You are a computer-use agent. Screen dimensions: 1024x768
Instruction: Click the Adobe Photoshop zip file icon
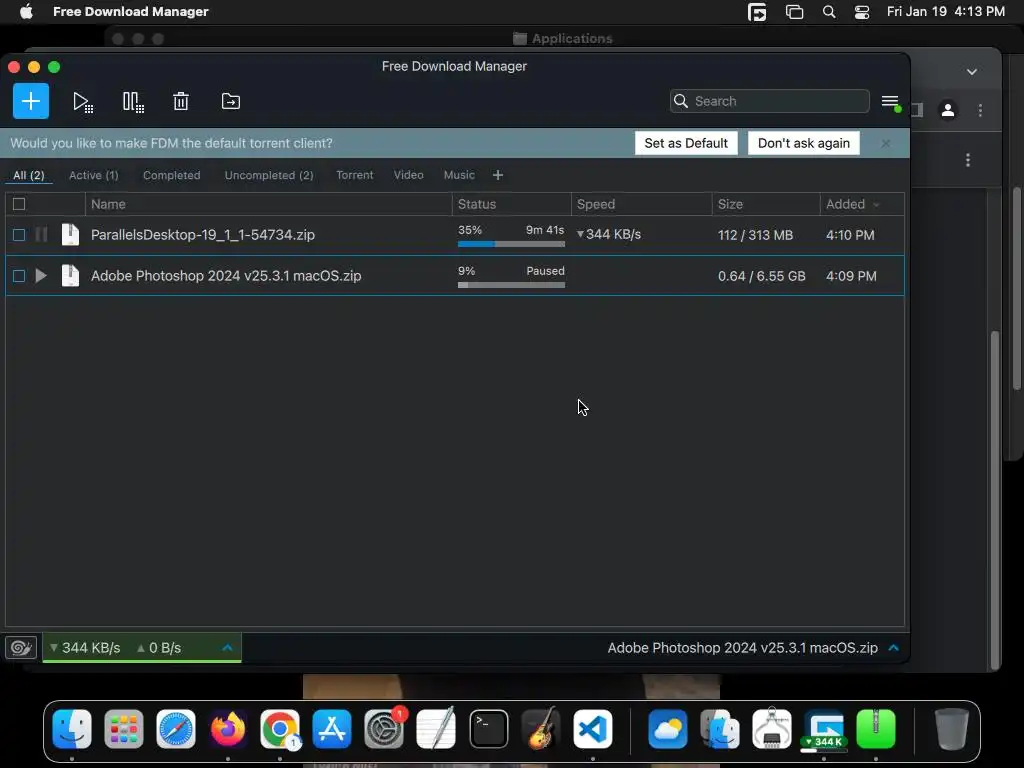[x=70, y=276]
